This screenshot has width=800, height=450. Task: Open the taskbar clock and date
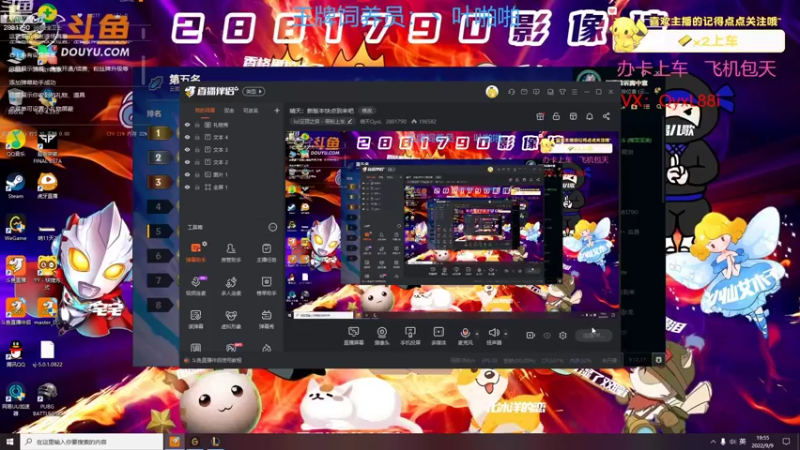[x=763, y=441]
